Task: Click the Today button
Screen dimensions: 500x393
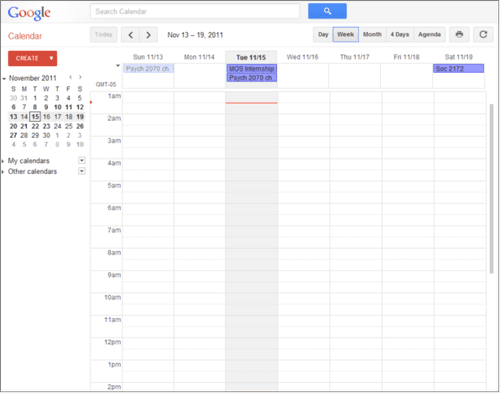Action: [103, 35]
